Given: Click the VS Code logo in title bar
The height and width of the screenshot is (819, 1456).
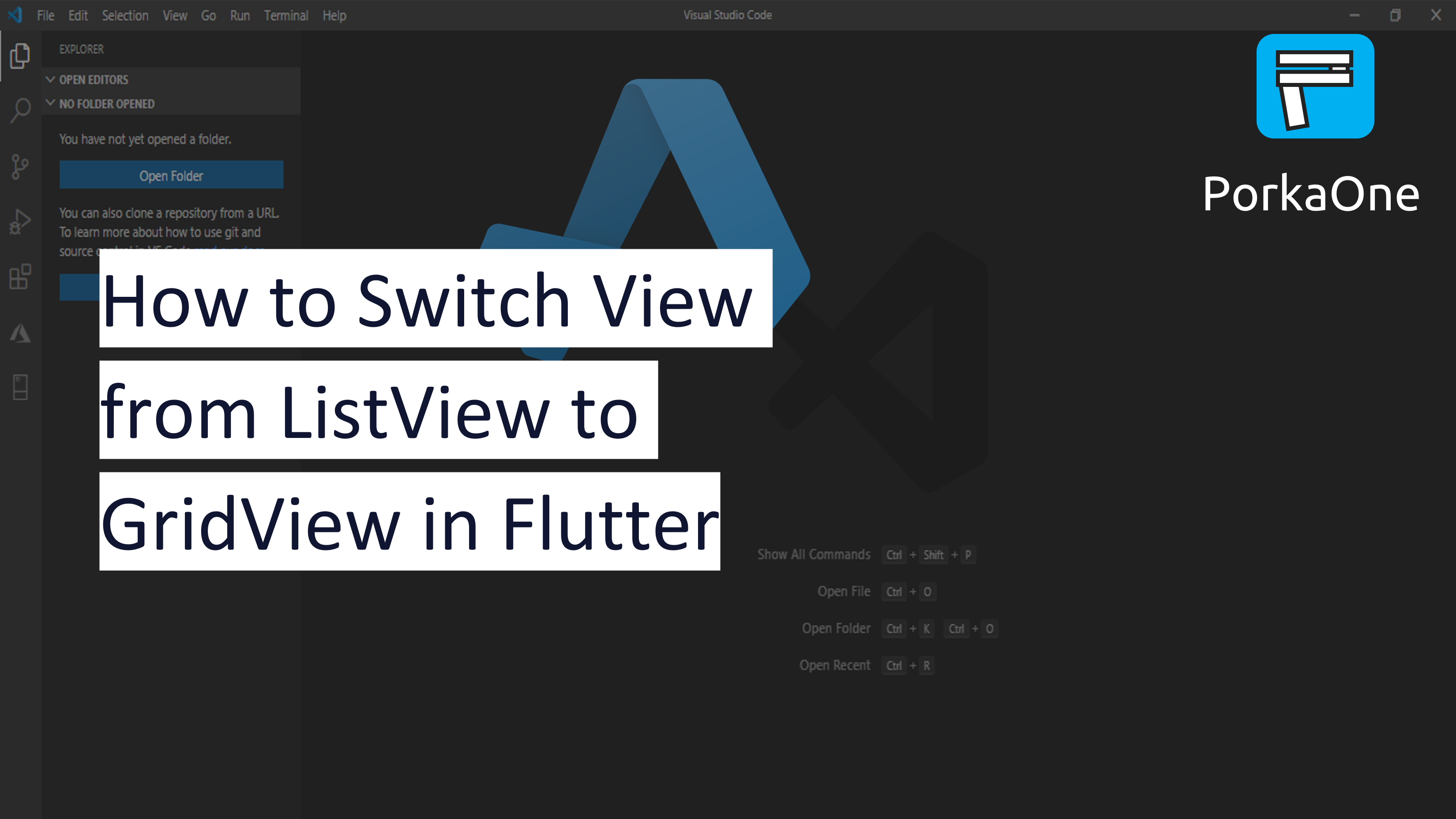Looking at the screenshot, I should pyautogui.click(x=15, y=15).
